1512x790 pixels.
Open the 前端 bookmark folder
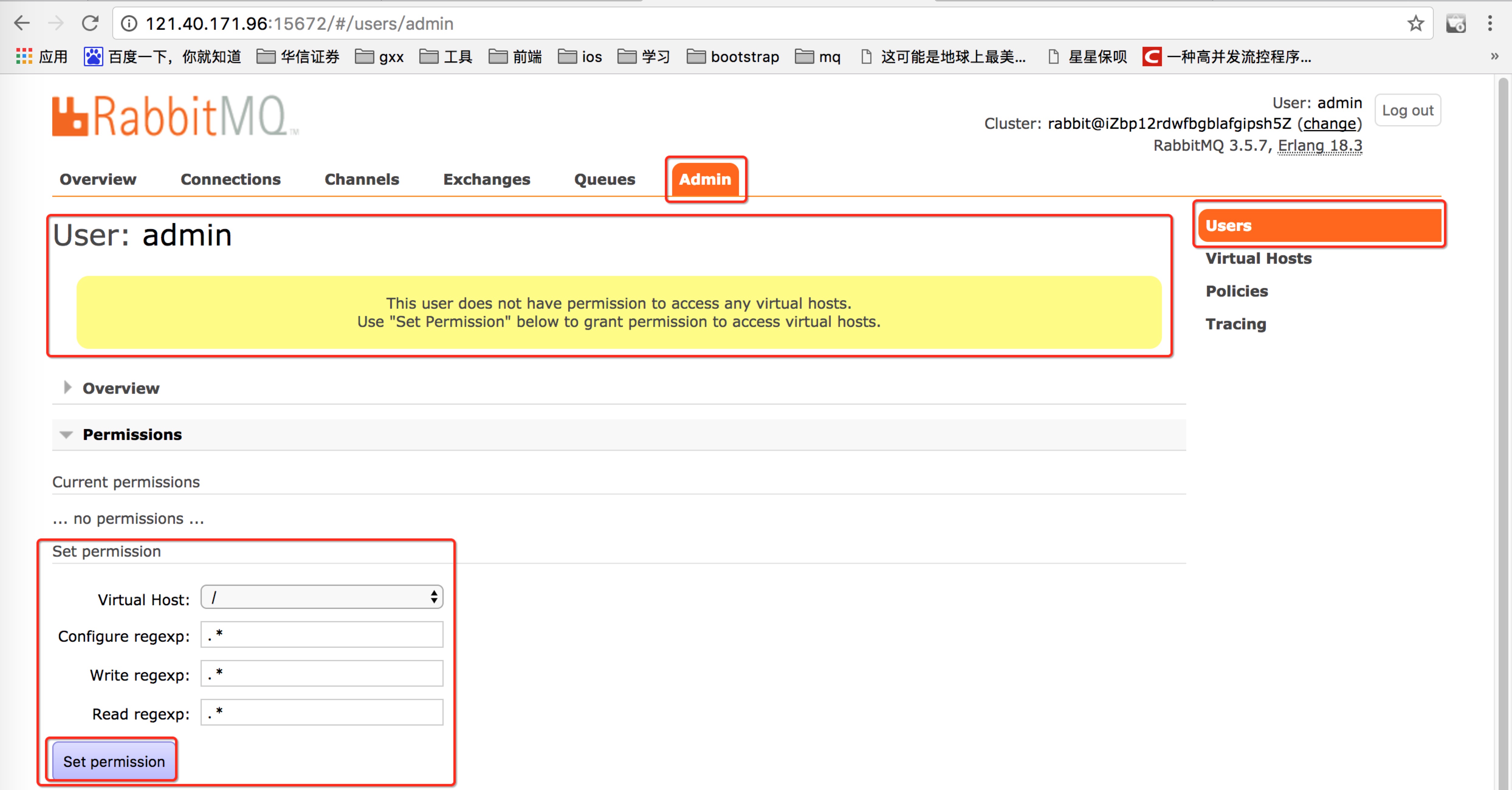[x=515, y=57]
